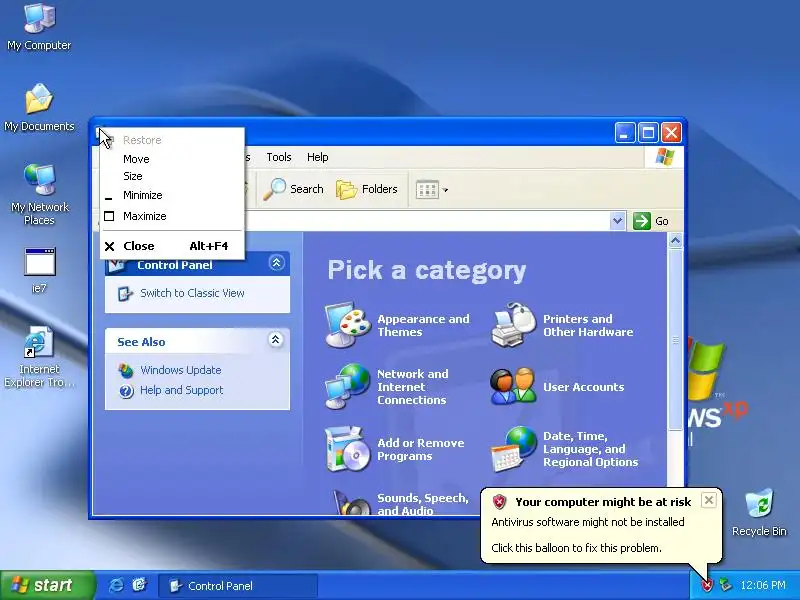
Task: Click the red security shield tray icon
Action: coord(707,585)
